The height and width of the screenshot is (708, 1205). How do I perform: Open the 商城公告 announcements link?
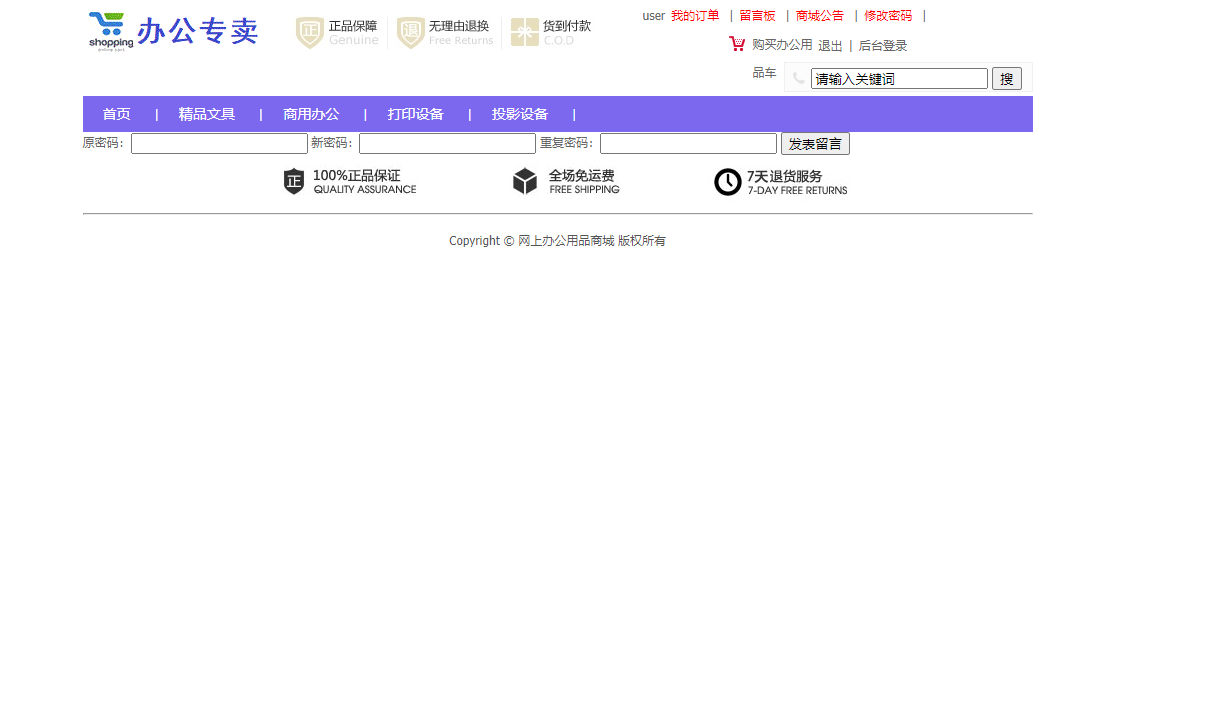pos(819,15)
